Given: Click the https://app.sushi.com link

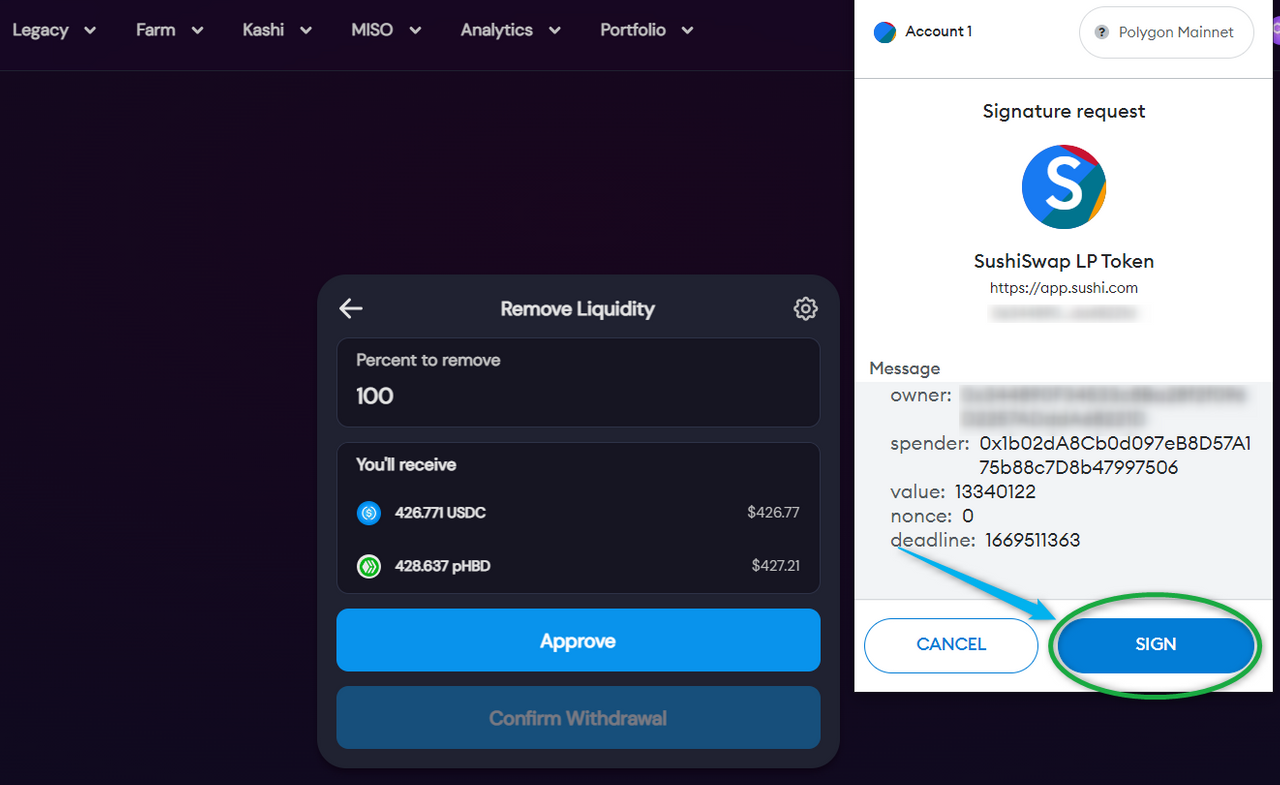Looking at the screenshot, I should pyautogui.click(x=1064, y=288).
